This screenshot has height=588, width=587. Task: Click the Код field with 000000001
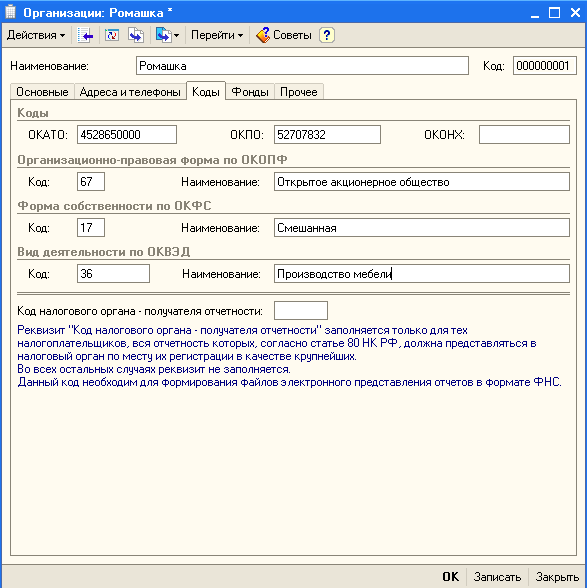(545, 66)
